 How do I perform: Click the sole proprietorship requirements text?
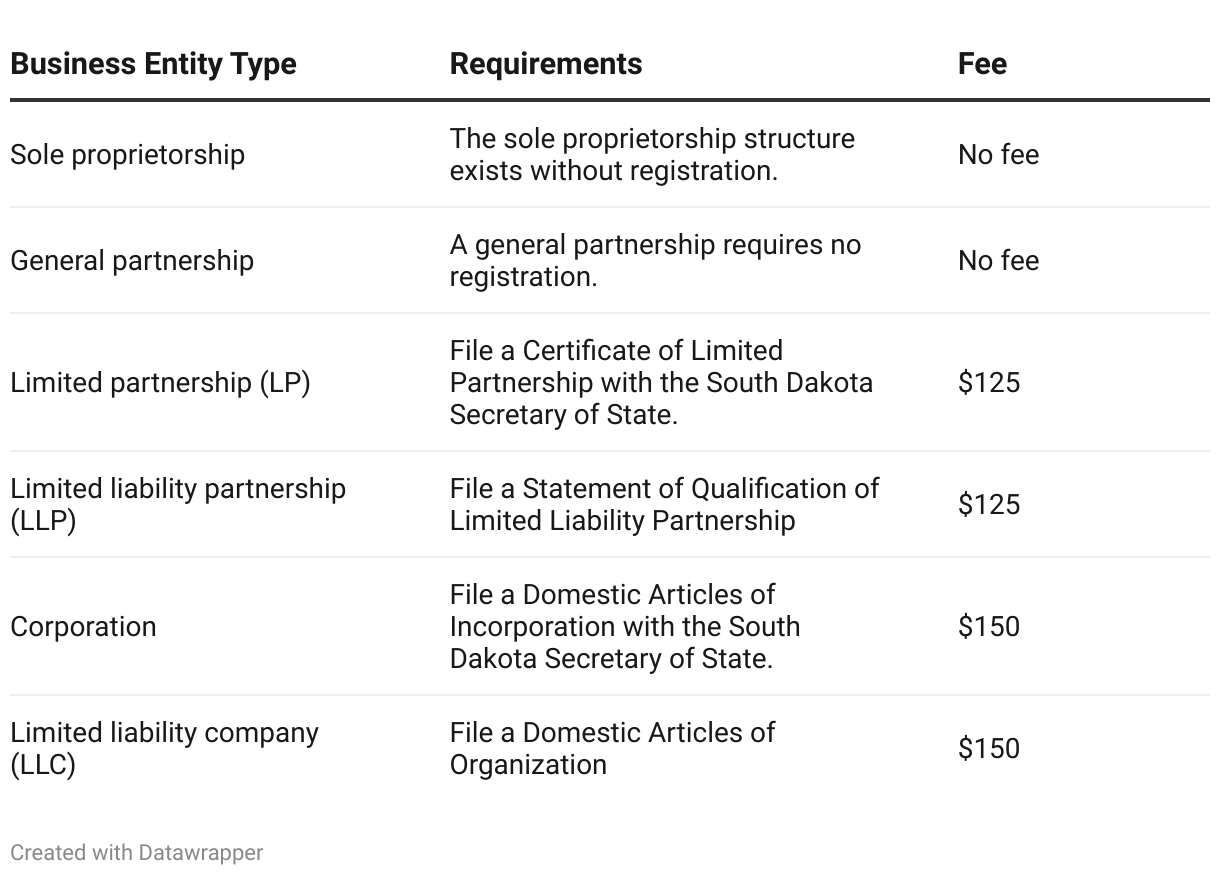pos(652,155)
